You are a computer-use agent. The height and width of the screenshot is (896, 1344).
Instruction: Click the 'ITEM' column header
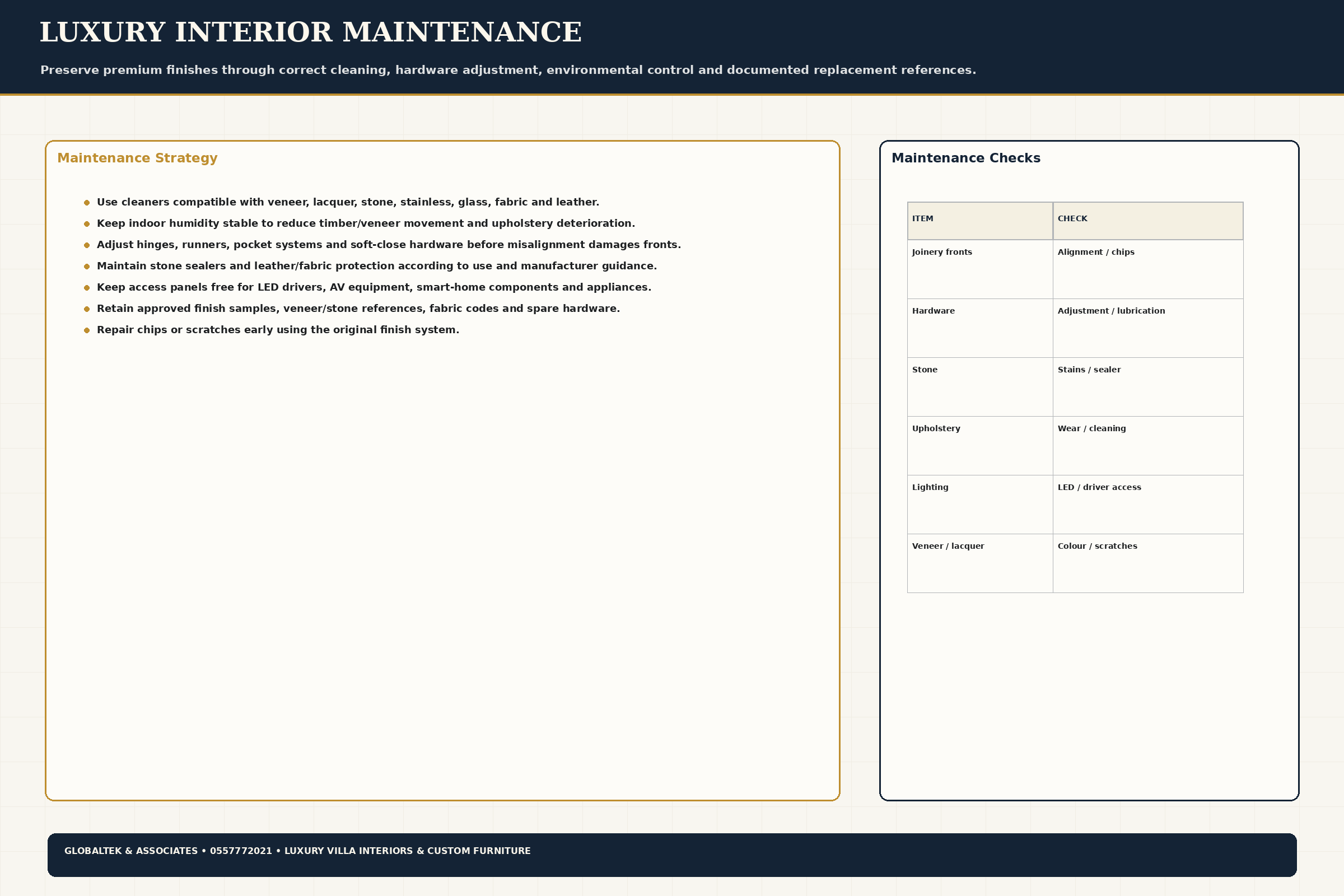pyautogui.click(x=980, y=221)
